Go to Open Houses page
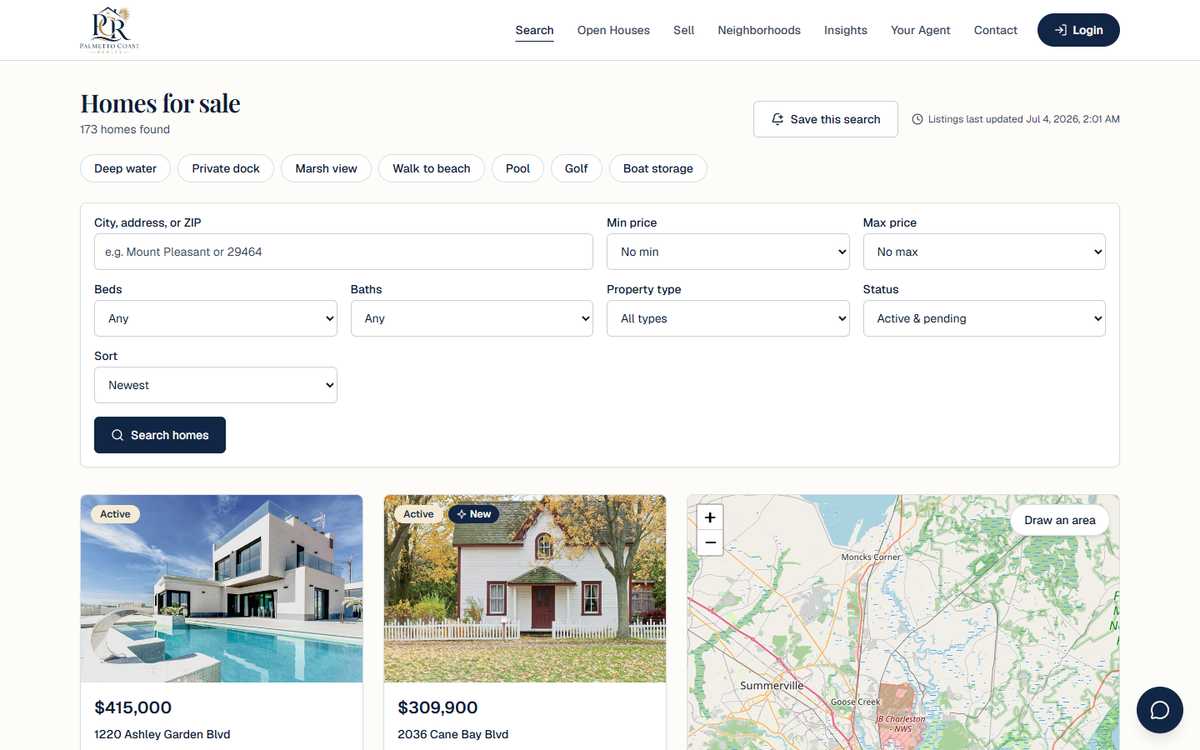Screen dimensions: 1200x750 coord(613,30)
